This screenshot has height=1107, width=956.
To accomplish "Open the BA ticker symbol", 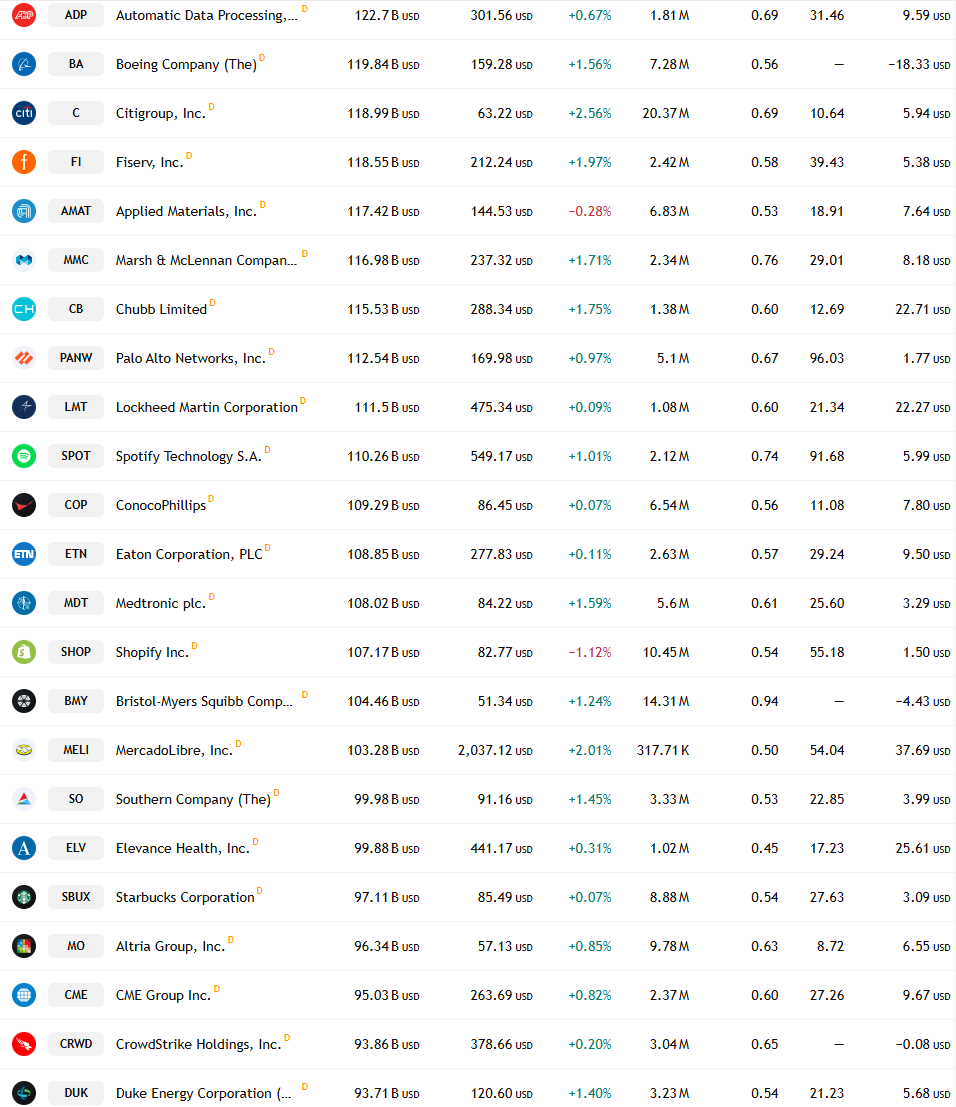I will (x=76, y=64).
